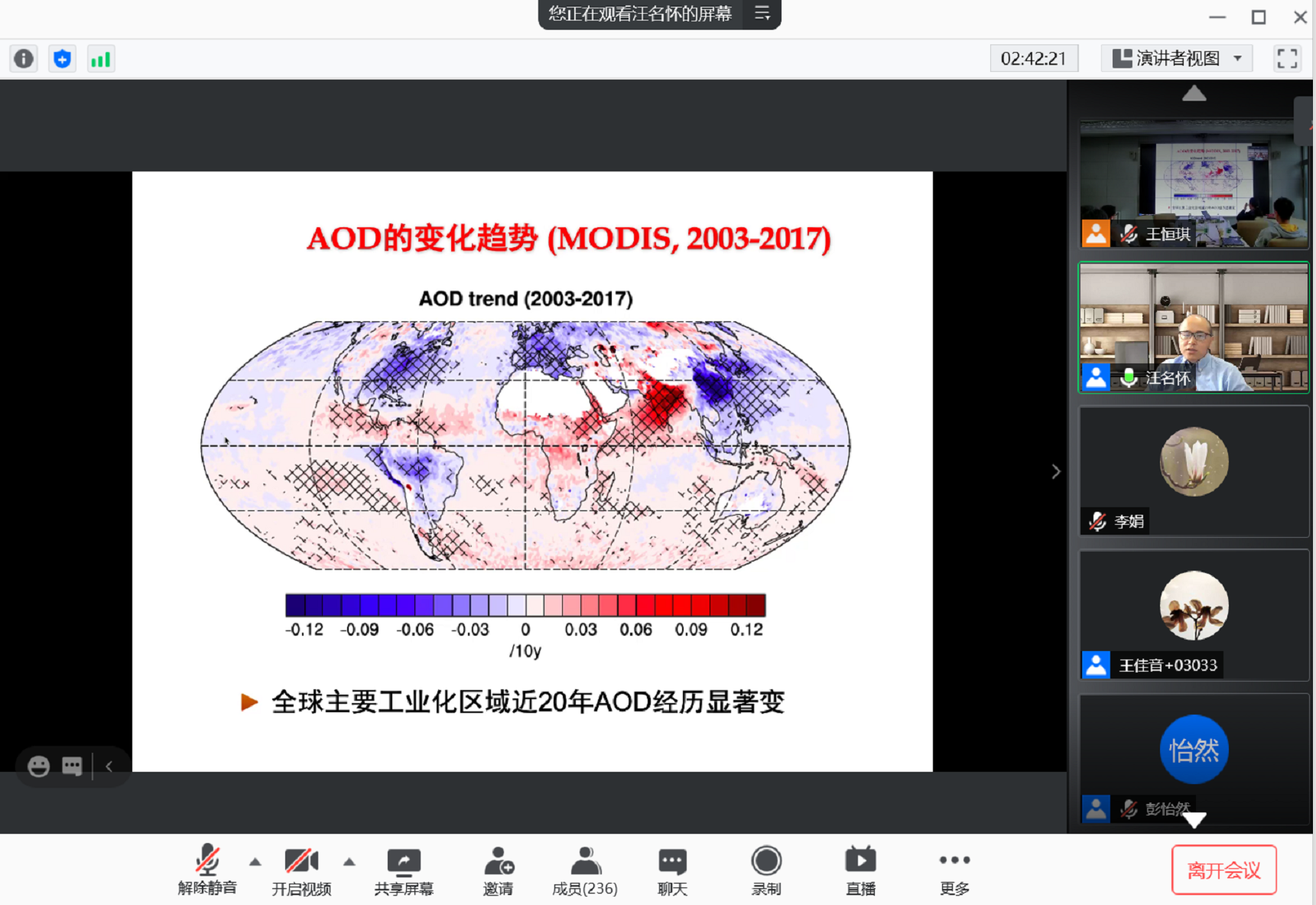
Task: Toggle the bullet comment icon
Action: click(x=72, y=767)
